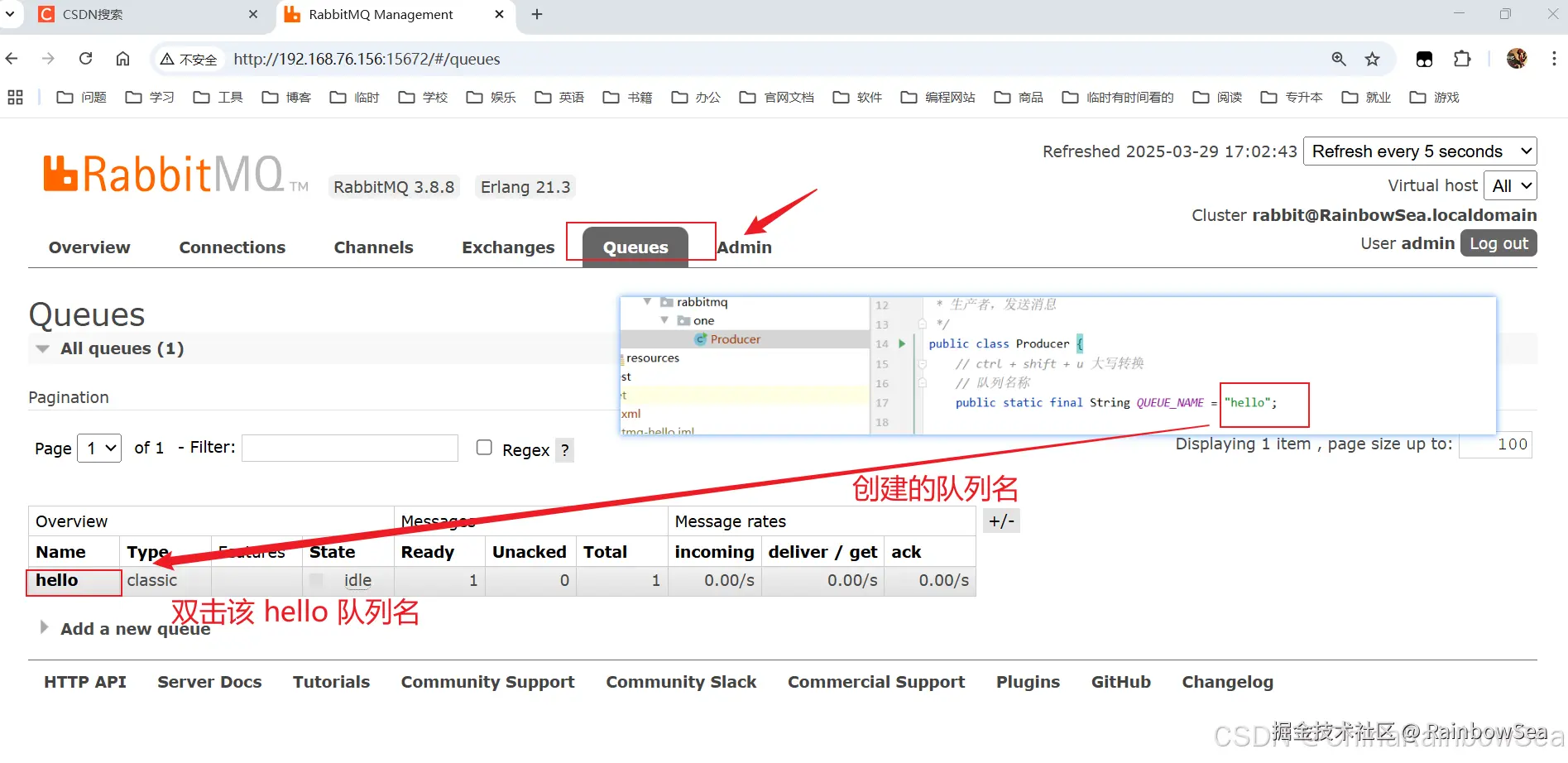
Task: Open the 问题 bookmark folder
Action: 81,98
